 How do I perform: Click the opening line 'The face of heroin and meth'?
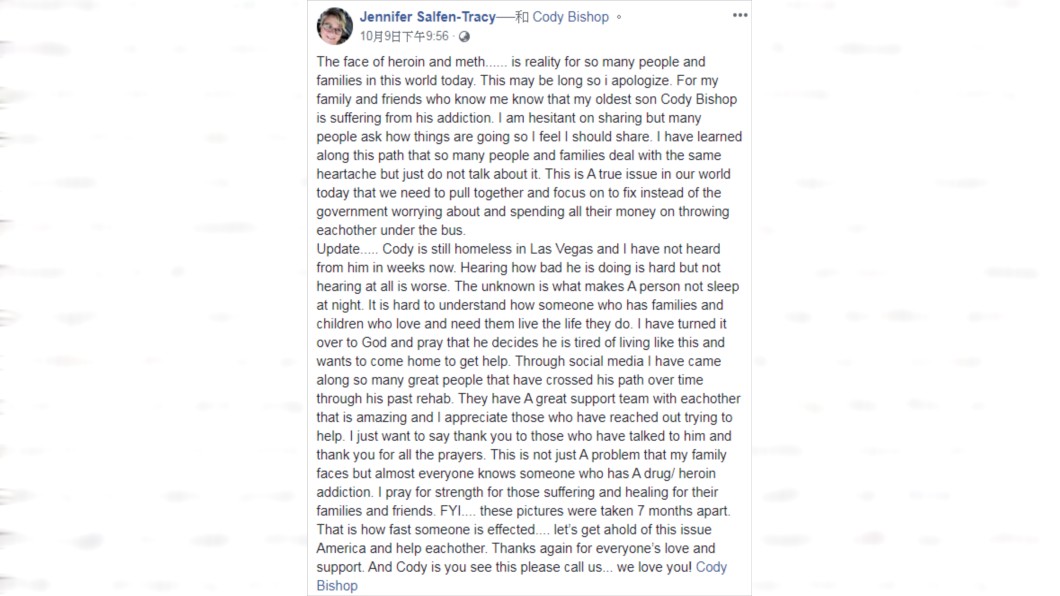pos(401,62)
